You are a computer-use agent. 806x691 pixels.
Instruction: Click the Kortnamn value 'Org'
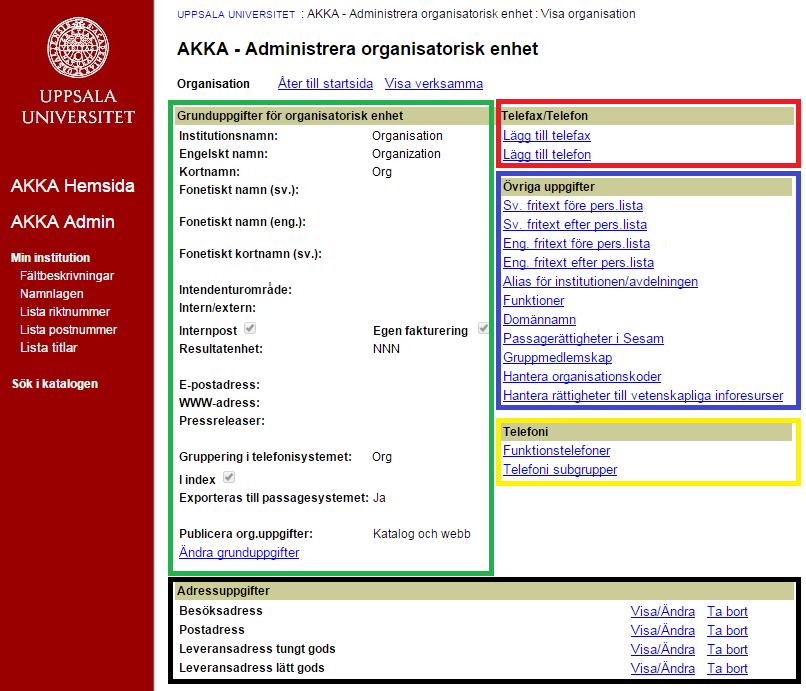382,172
